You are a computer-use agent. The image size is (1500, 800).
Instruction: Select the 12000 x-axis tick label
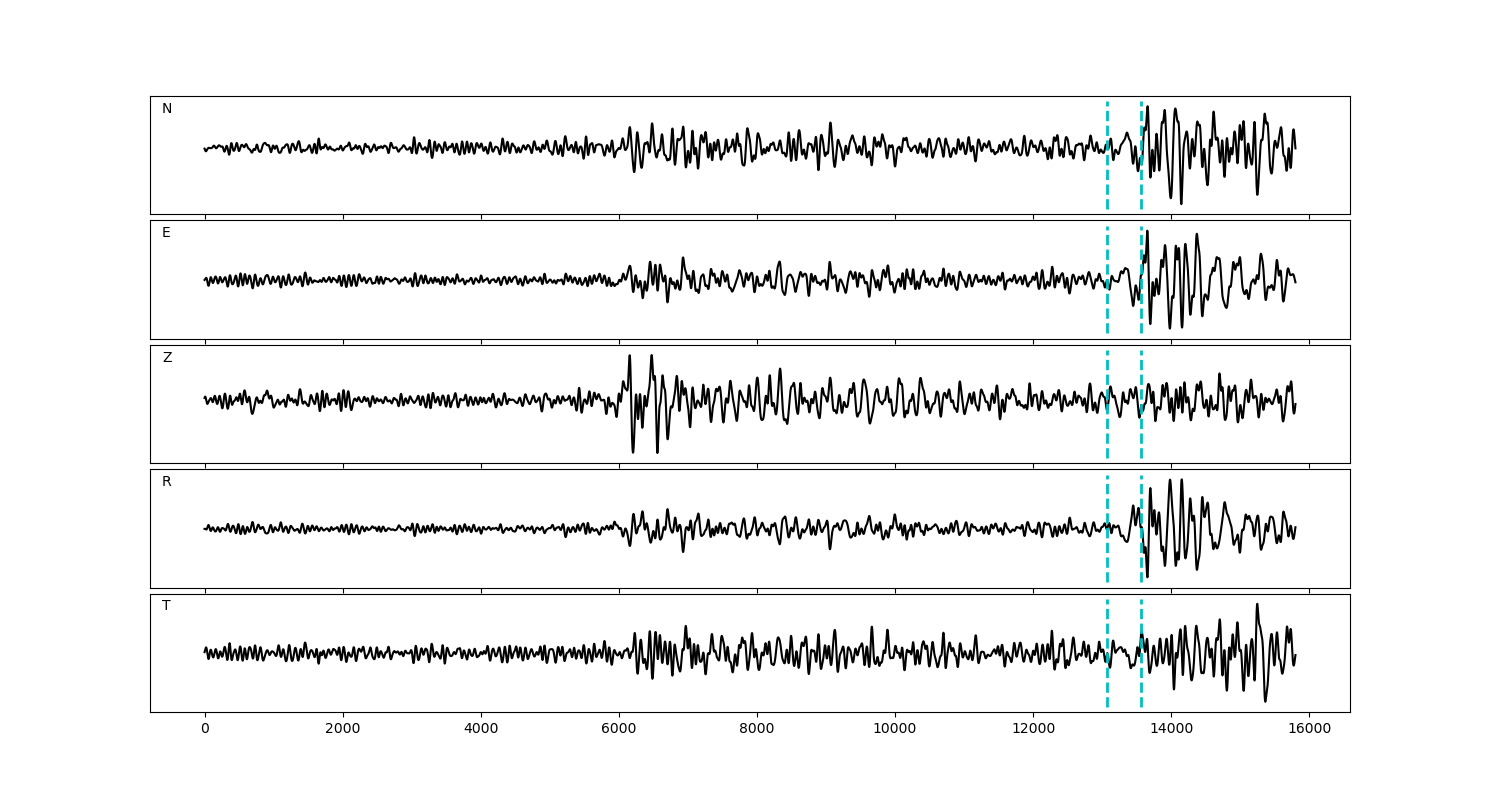pos(1033,730)
